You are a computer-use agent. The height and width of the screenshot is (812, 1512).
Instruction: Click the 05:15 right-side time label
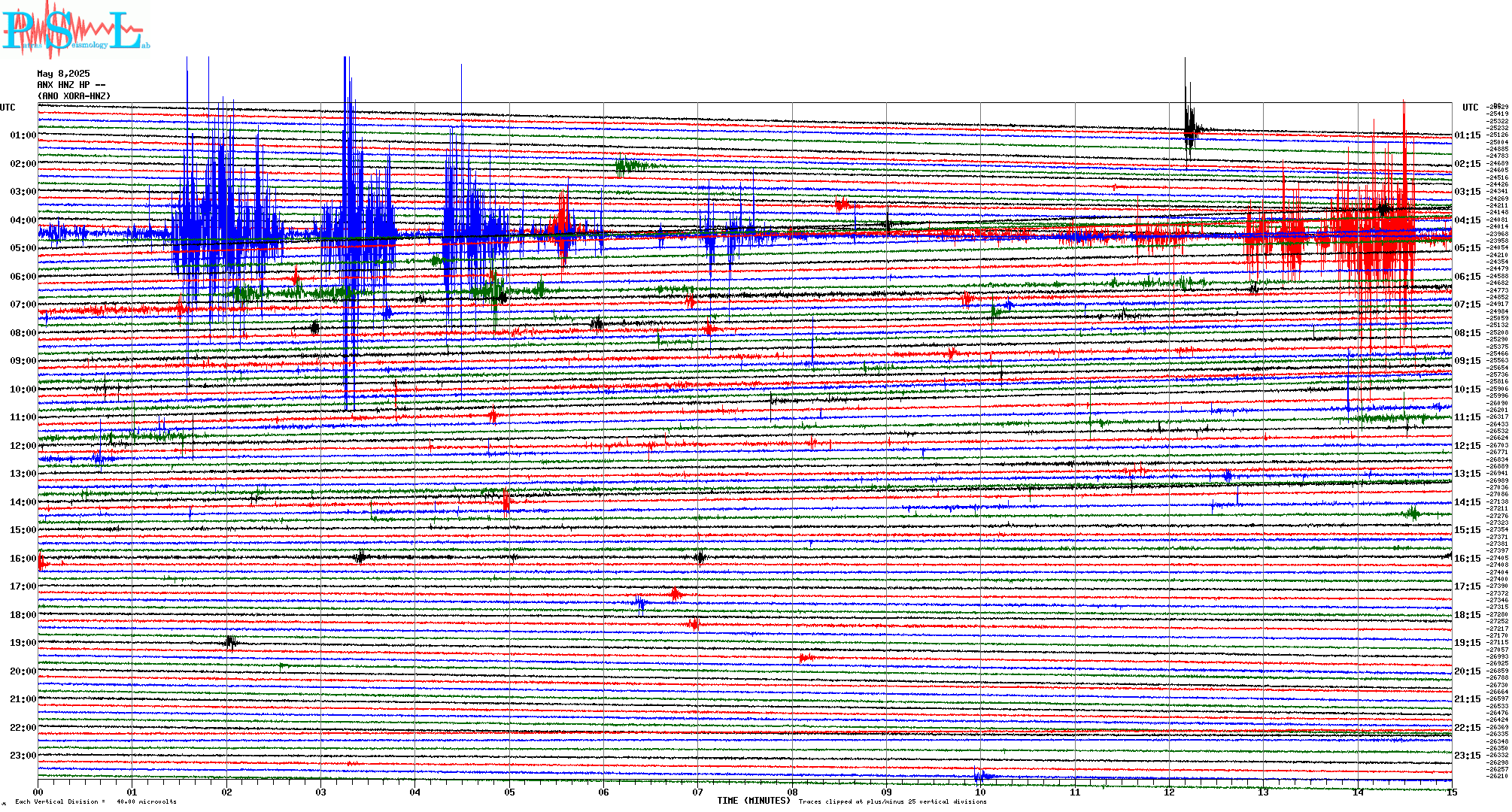pyautogui.click(x=1467, y=248)
